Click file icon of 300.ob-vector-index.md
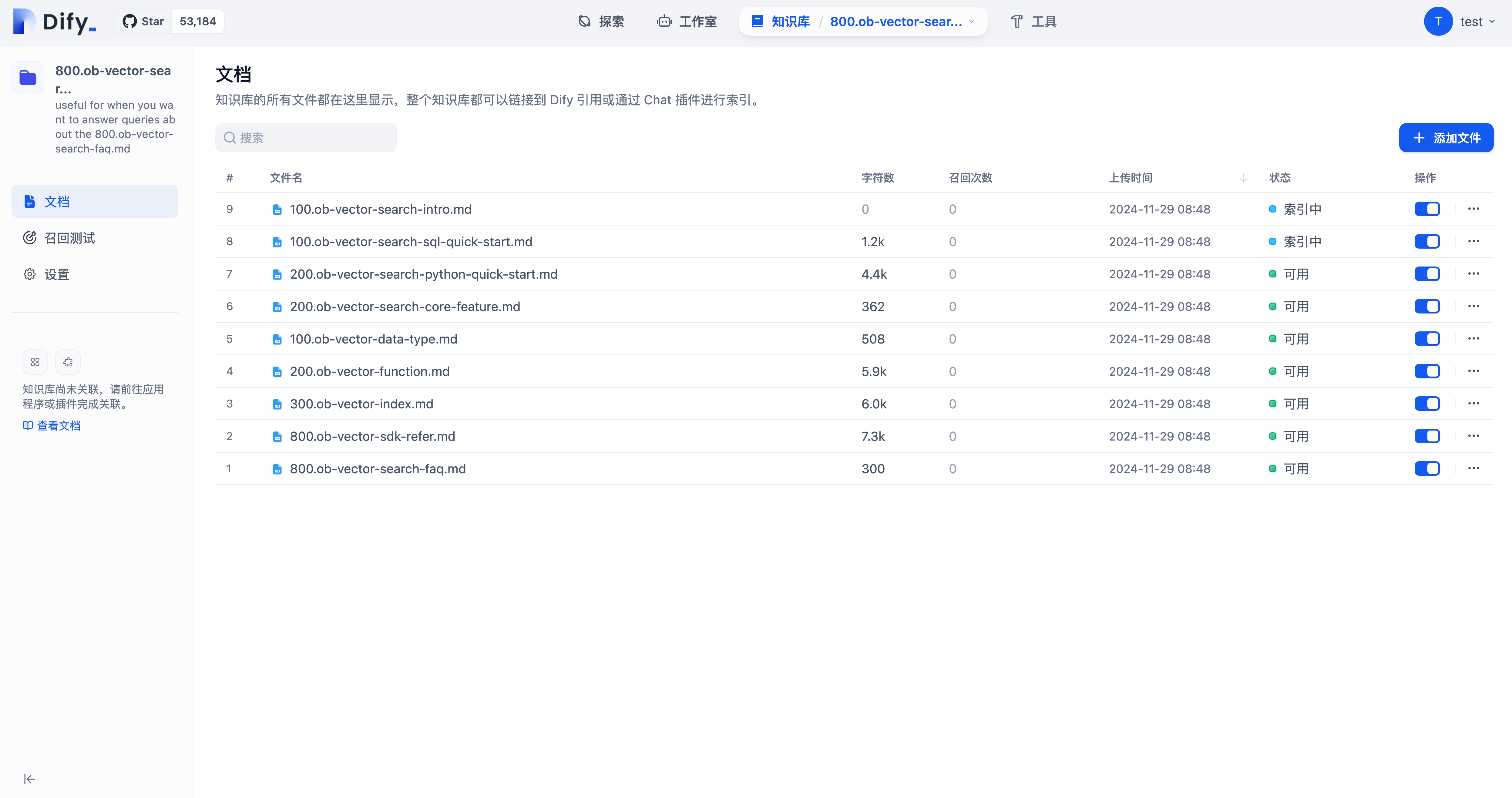 (277, 404)
